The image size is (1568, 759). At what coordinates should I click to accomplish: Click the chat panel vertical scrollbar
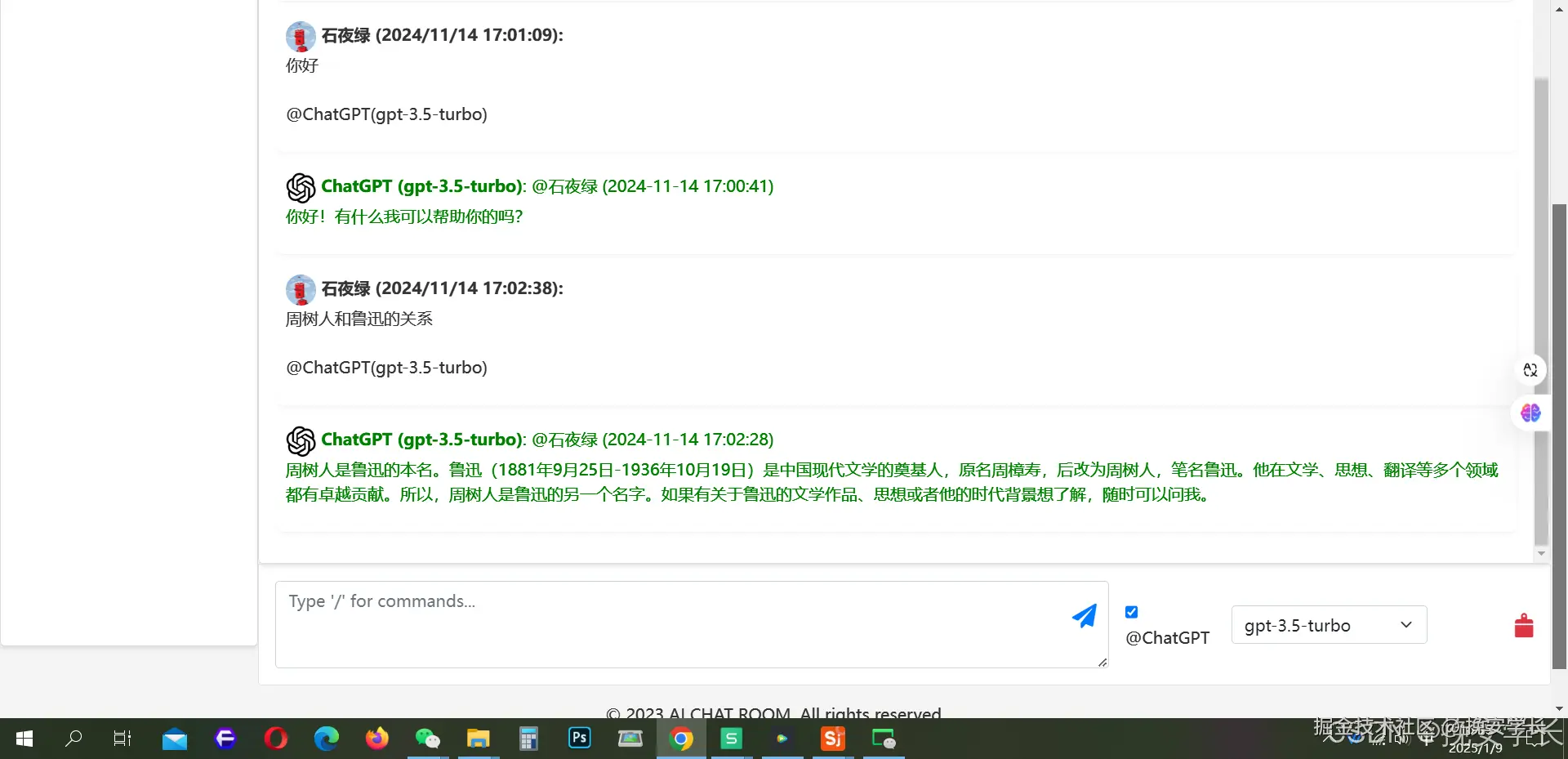1541,310
